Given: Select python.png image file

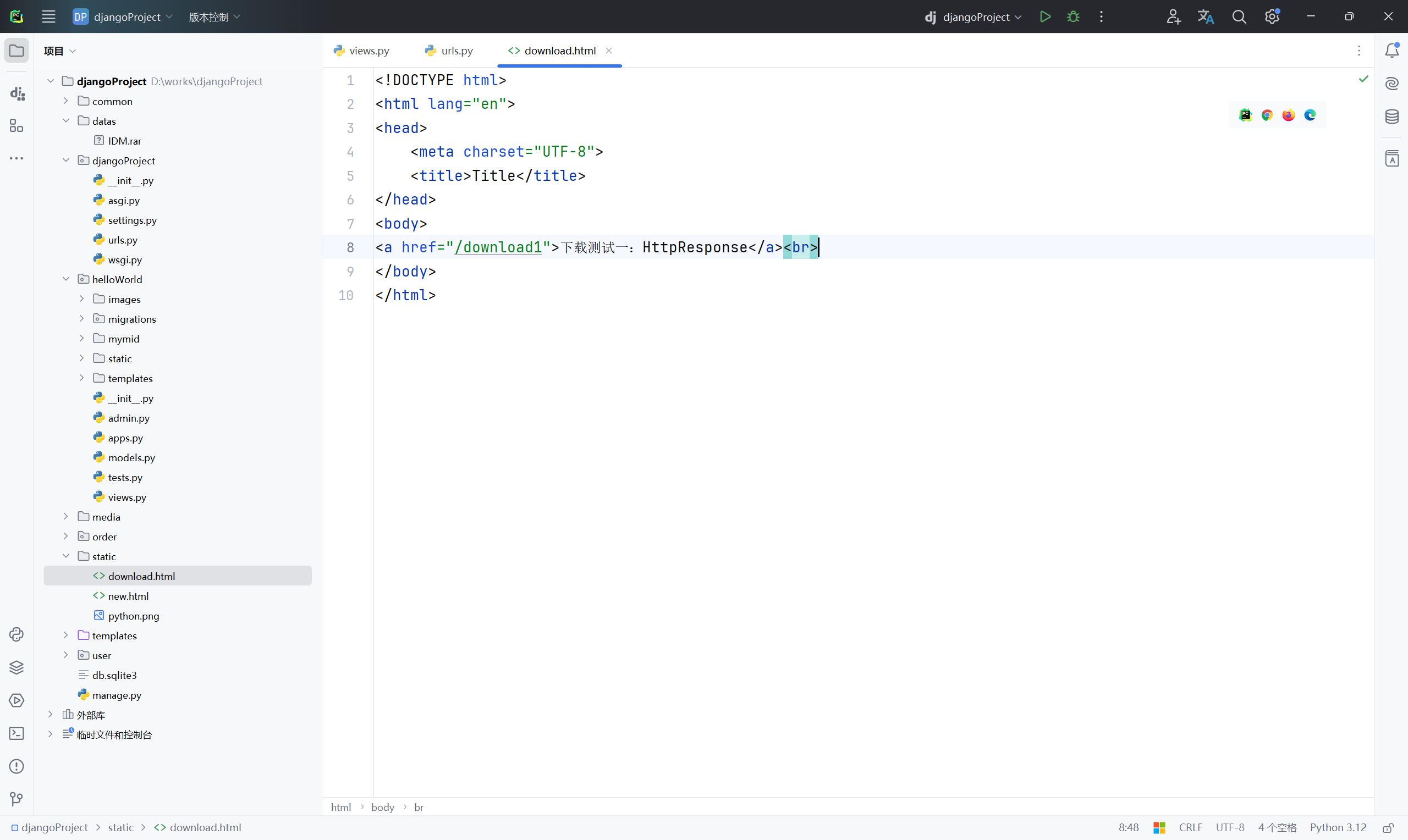Looking at the screenshot, I should point(134,616).
